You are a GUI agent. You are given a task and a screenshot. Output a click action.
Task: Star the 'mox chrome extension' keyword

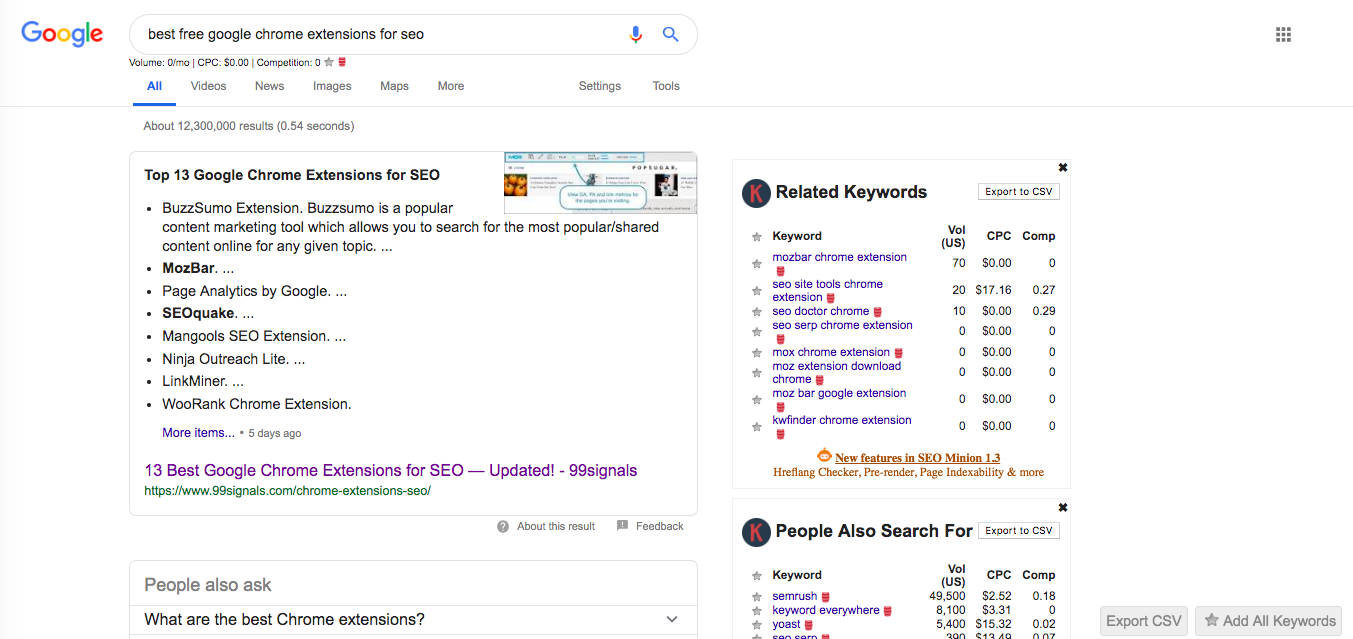[x=757, y=353]
